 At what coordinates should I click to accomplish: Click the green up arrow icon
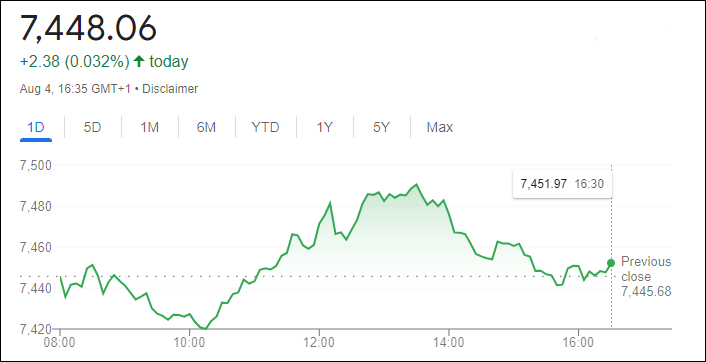(x=139, y=61)
